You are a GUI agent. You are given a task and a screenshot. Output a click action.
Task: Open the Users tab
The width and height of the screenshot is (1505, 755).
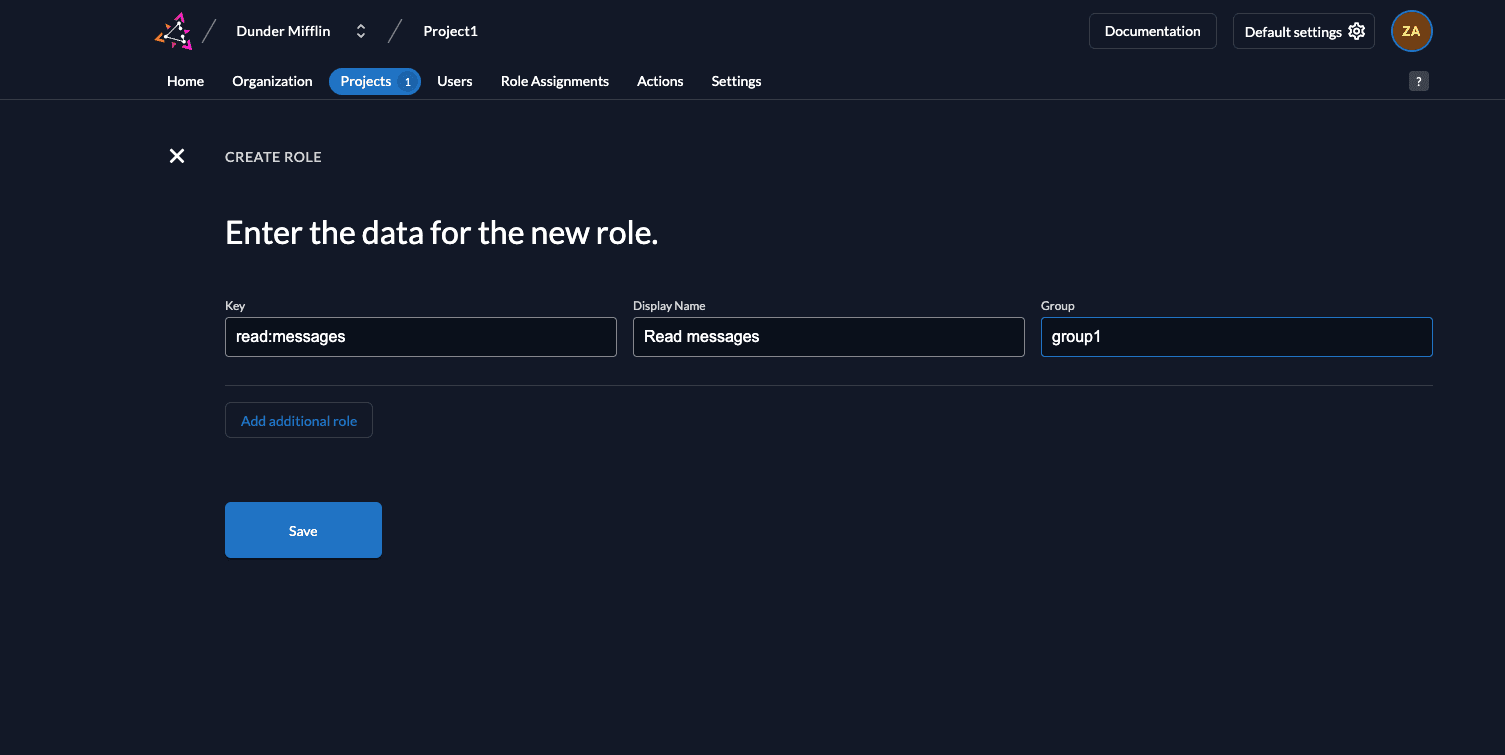coord(454,81)
